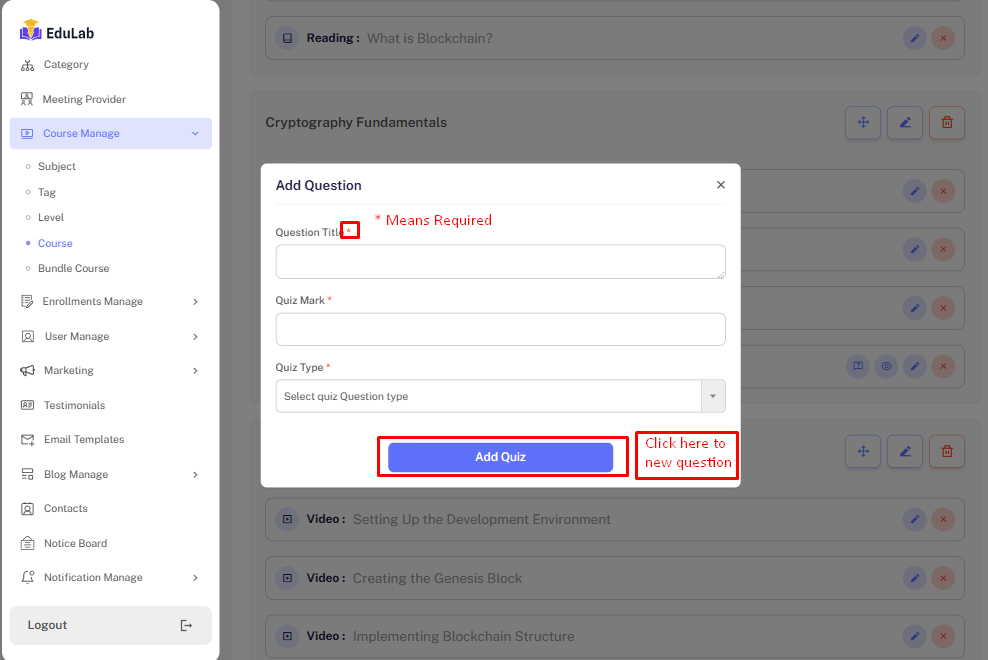The image size is (988, 660).
Task: Click the Question Title text area
Action: click(x=500, y=262)
